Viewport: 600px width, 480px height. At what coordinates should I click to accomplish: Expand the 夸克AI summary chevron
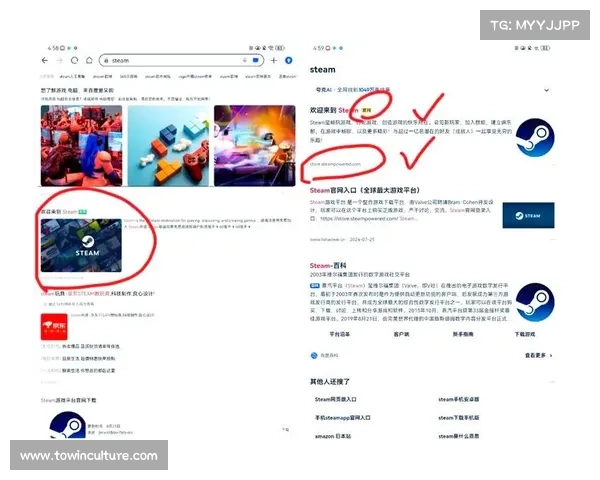(x=546, y=90)
